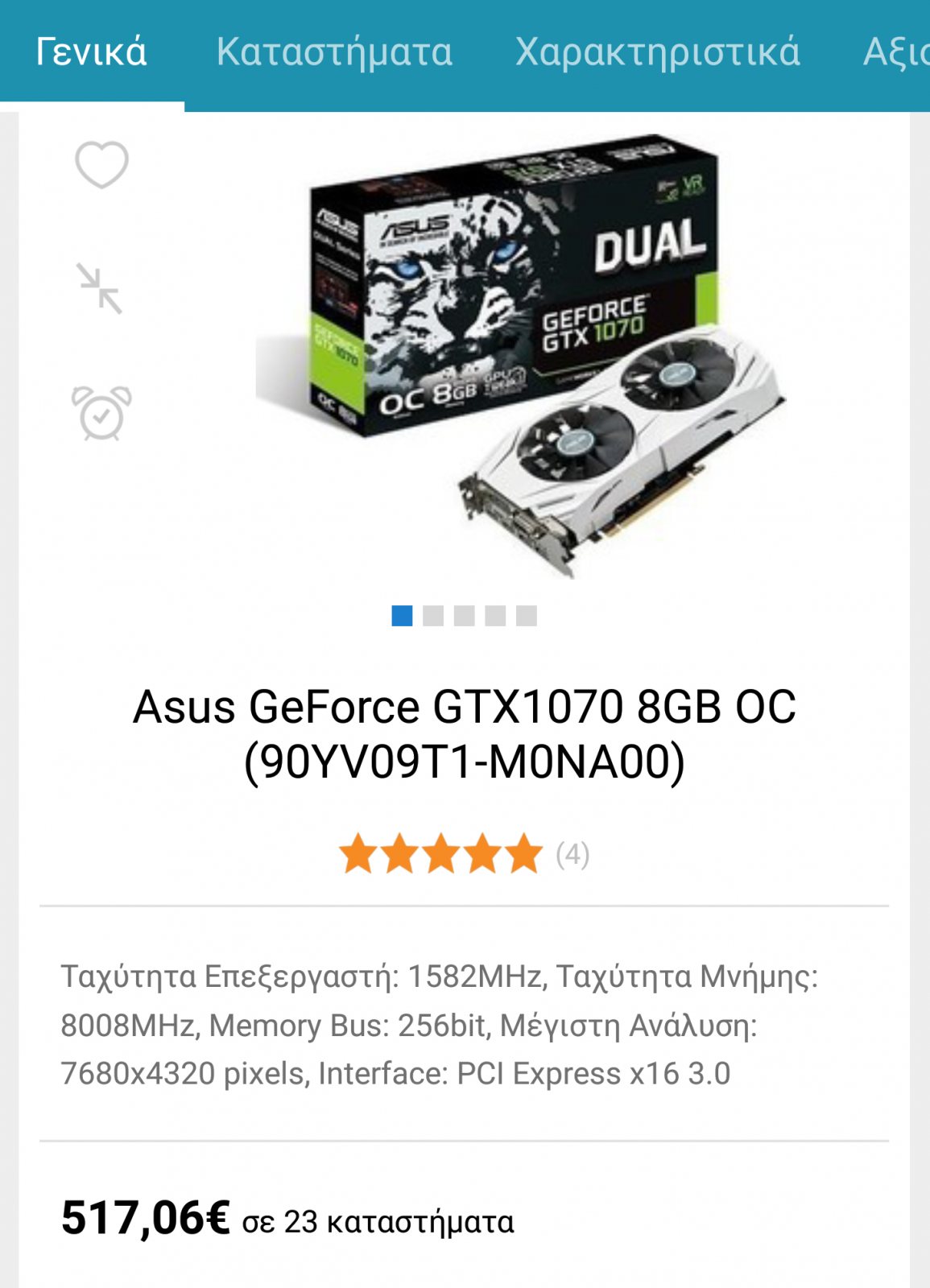Tap the specifications summary text
The height and width of the screenshot is (1288, 930).
(439, 1025)
